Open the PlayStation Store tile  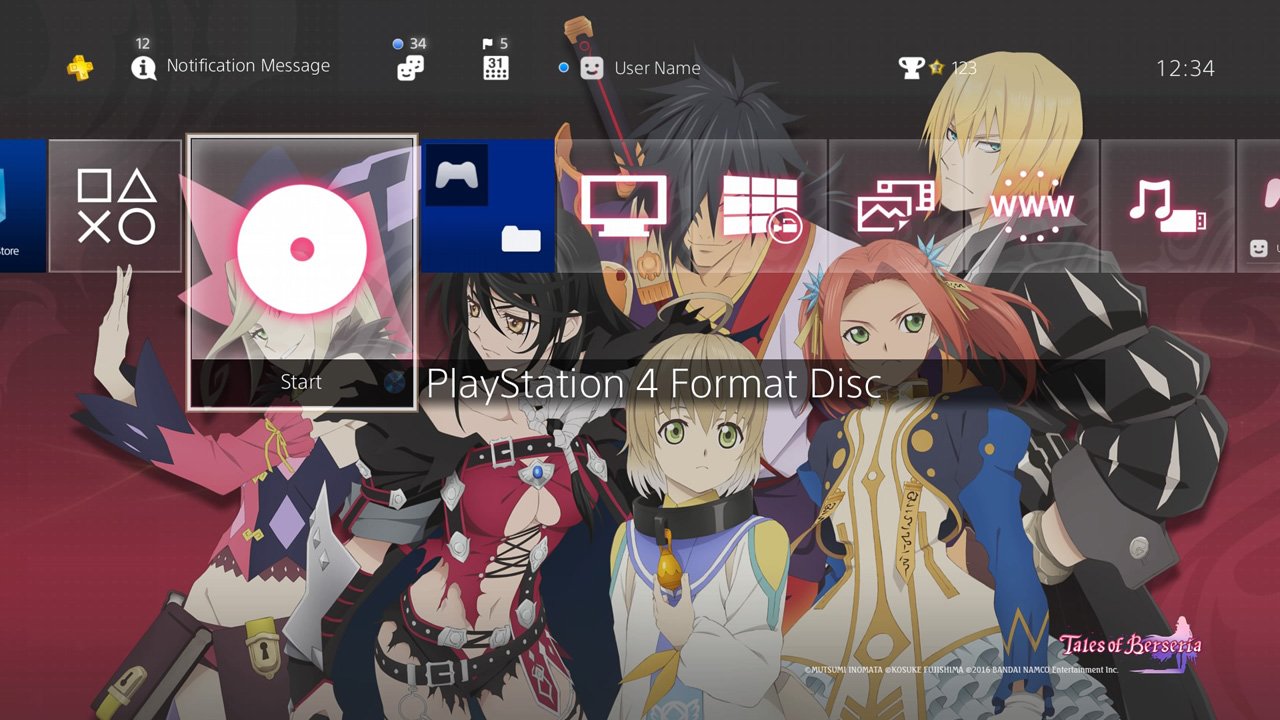[22, 206]
